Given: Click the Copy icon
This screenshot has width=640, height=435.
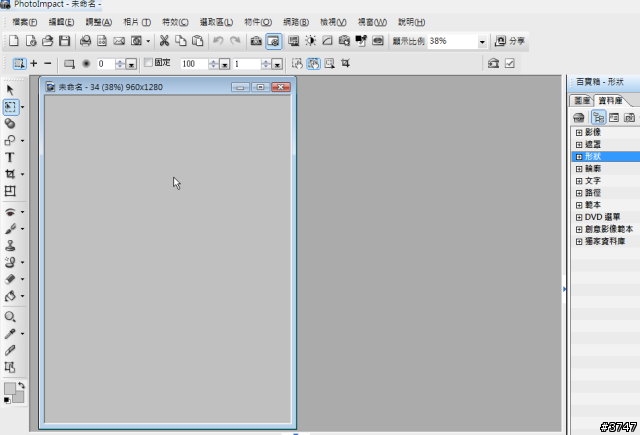Looking at the screenshot, I should (181, 41).
